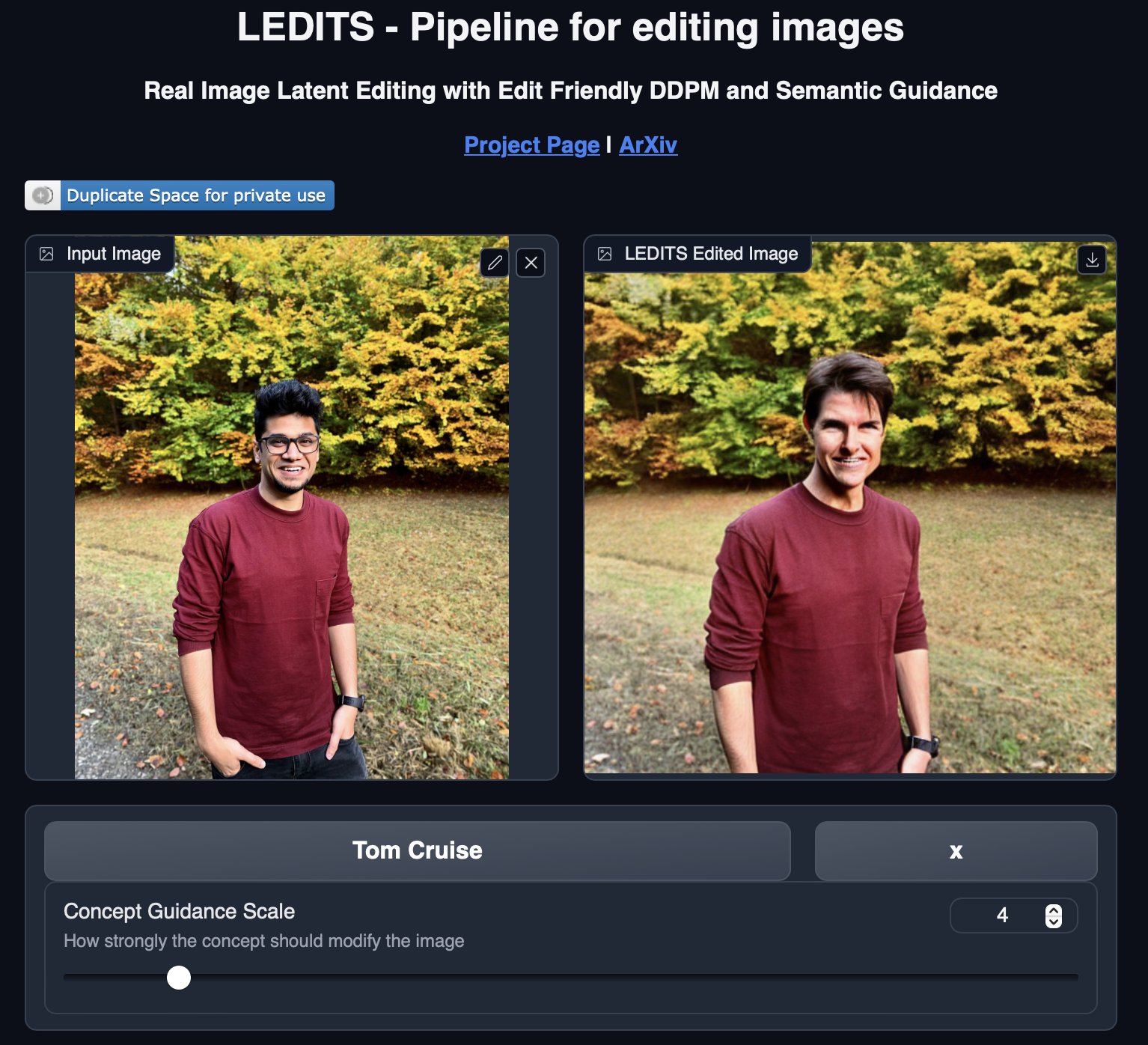Open the ArXiv link
1148x1045 pixels.
click(648, 144)
